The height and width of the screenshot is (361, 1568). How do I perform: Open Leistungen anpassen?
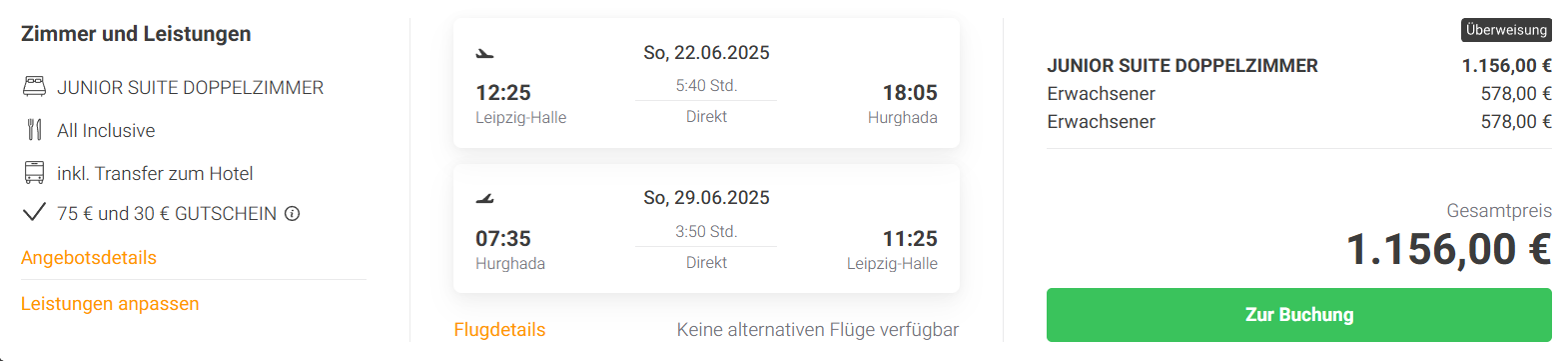tap(110, 303)
